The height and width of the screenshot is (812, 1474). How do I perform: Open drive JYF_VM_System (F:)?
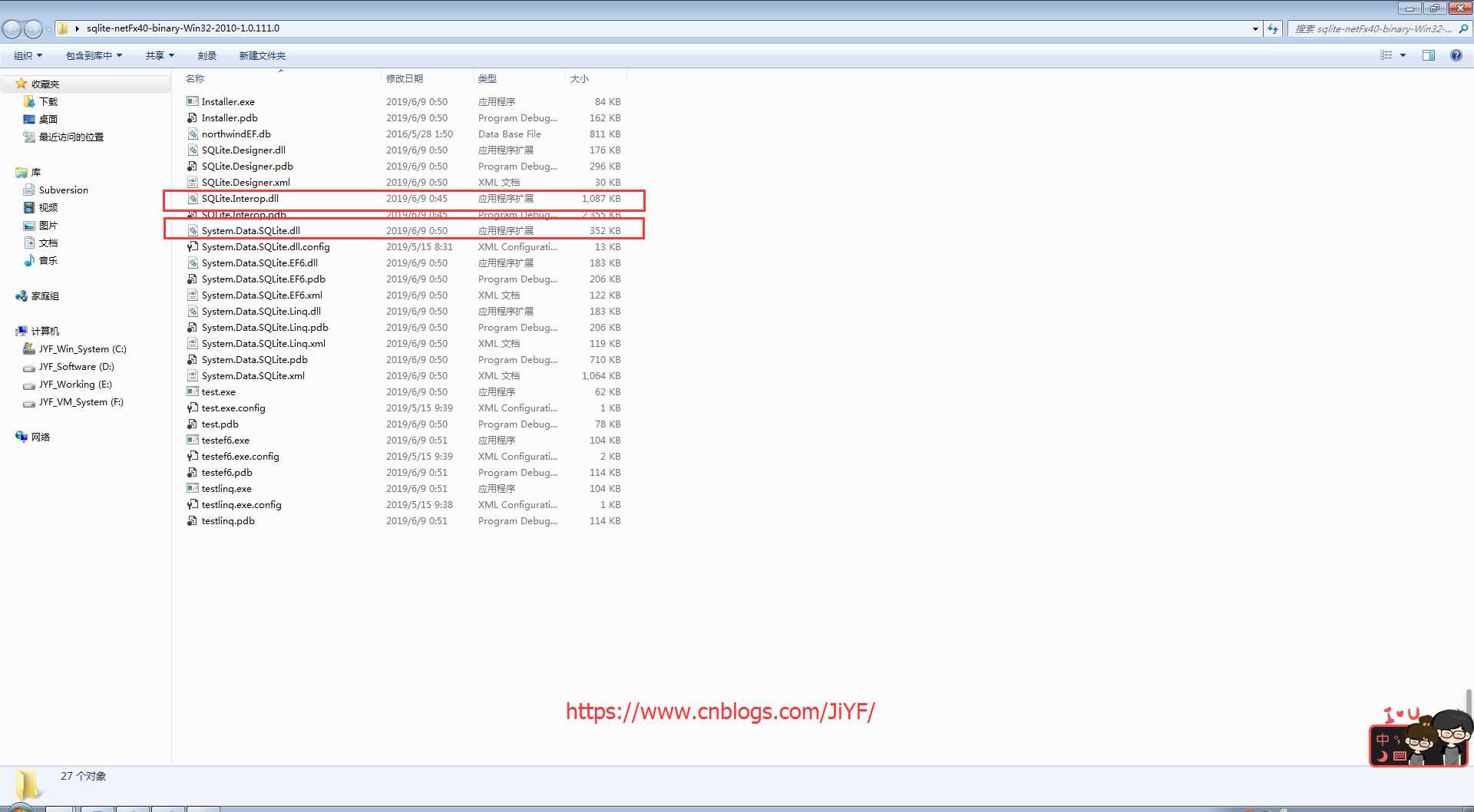[x=81, y=401]
